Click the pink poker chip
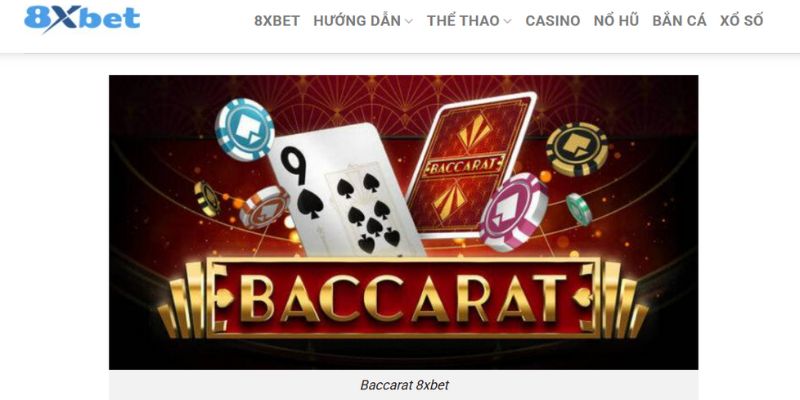800x400 pixels. [514, 212]
